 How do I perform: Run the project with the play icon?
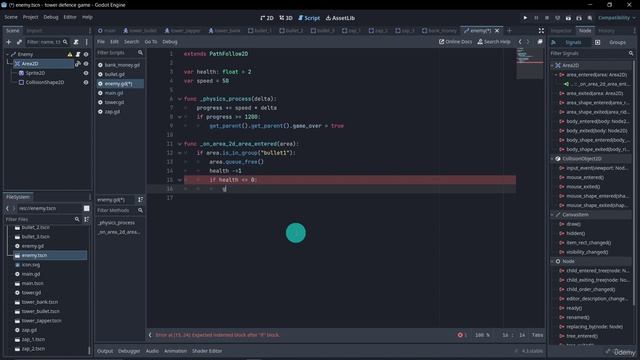(x=525, y=18)
